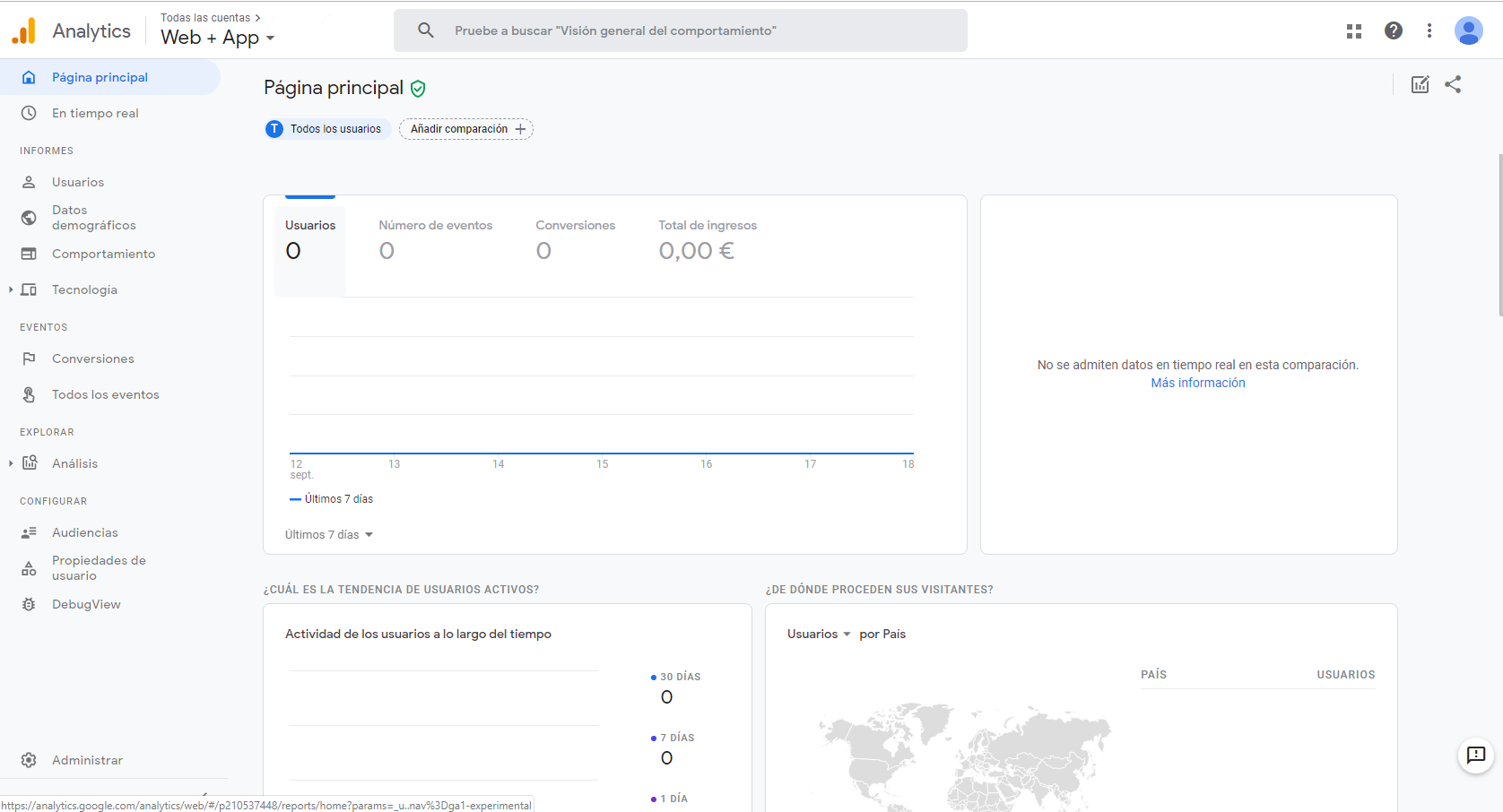This screenshot has height=812, width=1503.
Task: Click the help question mark icon
Action: click(1393, 31)
